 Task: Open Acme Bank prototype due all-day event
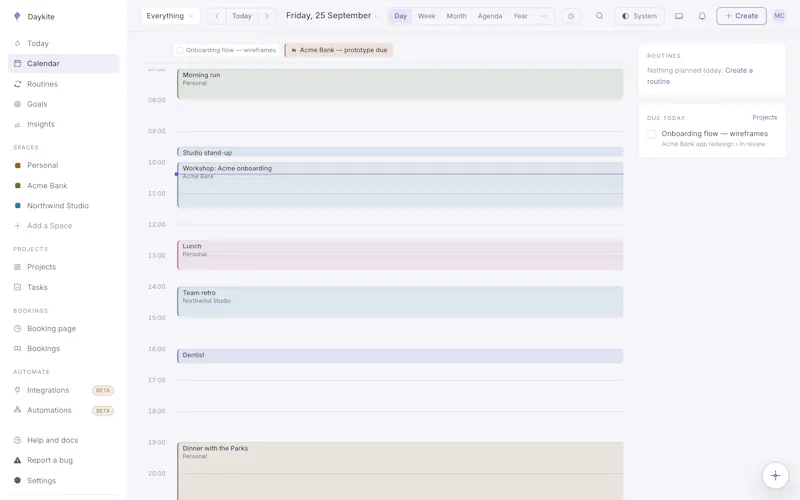coord(339,50)
